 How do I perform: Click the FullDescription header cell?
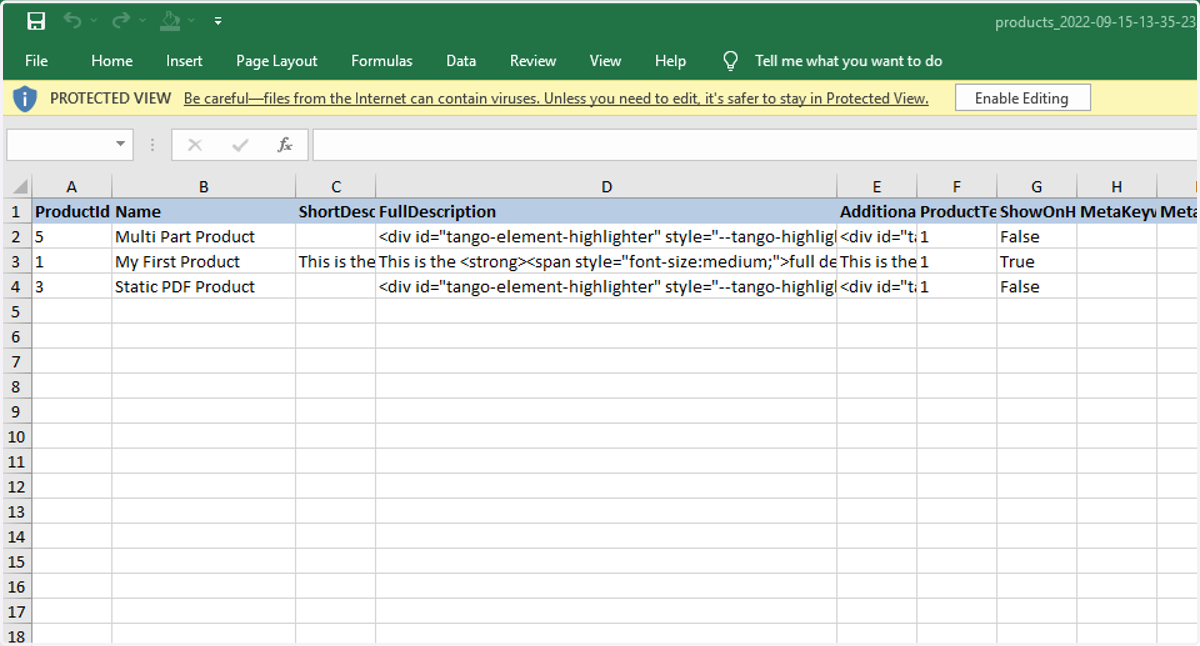click(x=607, y=212)
